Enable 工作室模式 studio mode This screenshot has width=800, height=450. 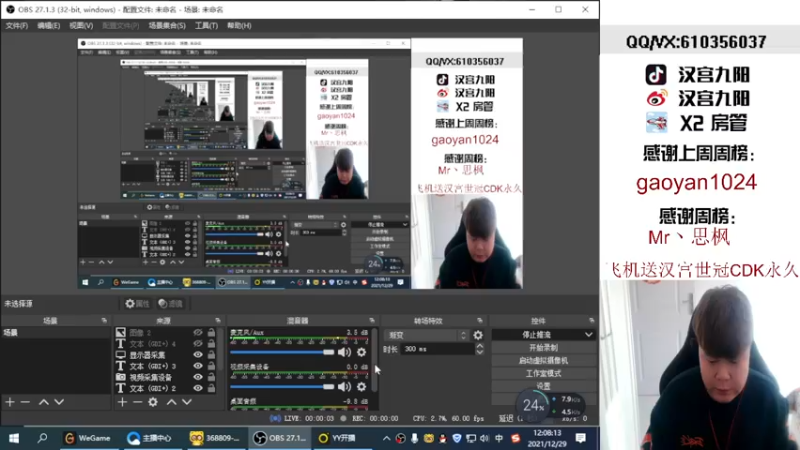543,373
